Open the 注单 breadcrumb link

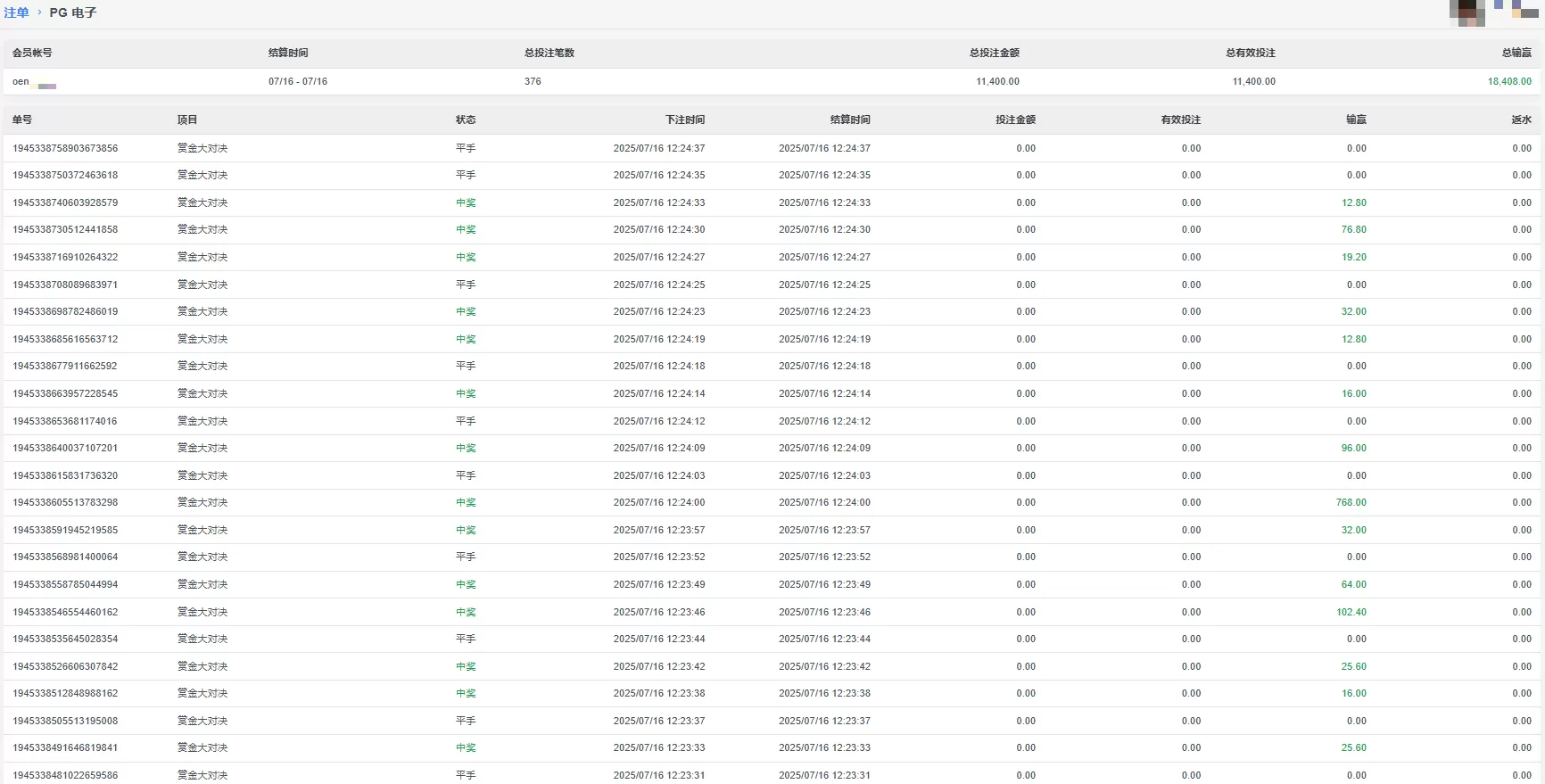tap(16, 12)
